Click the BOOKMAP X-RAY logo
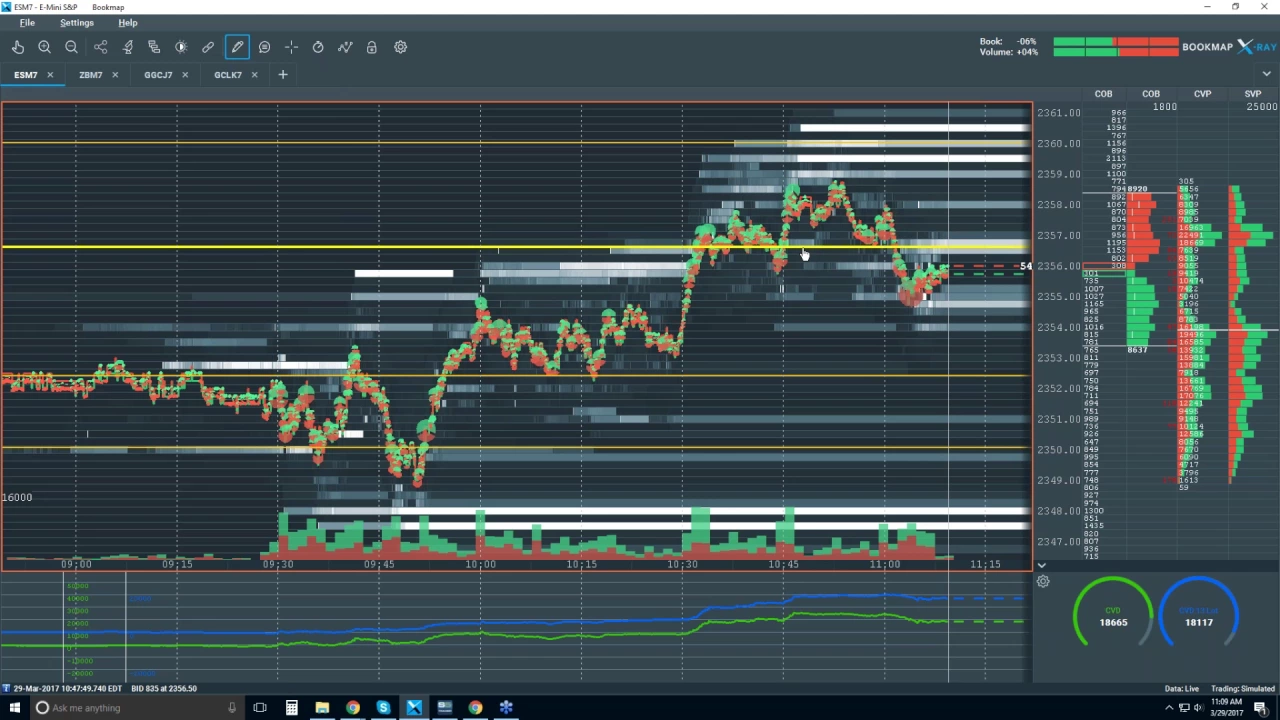Viewport: 1280px width, 720px height. (x=1229, y=47)
